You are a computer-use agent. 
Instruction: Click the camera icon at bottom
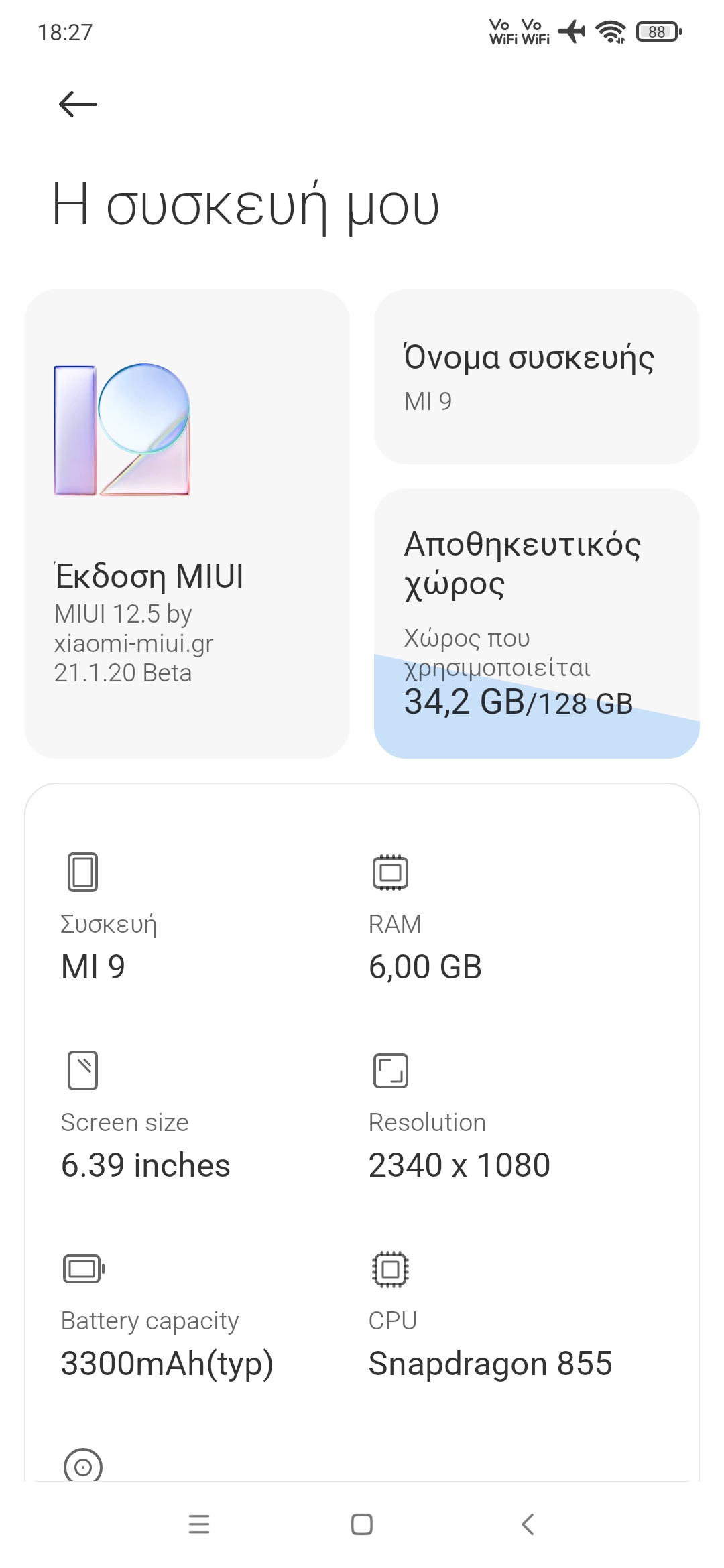coord(82,1466)
